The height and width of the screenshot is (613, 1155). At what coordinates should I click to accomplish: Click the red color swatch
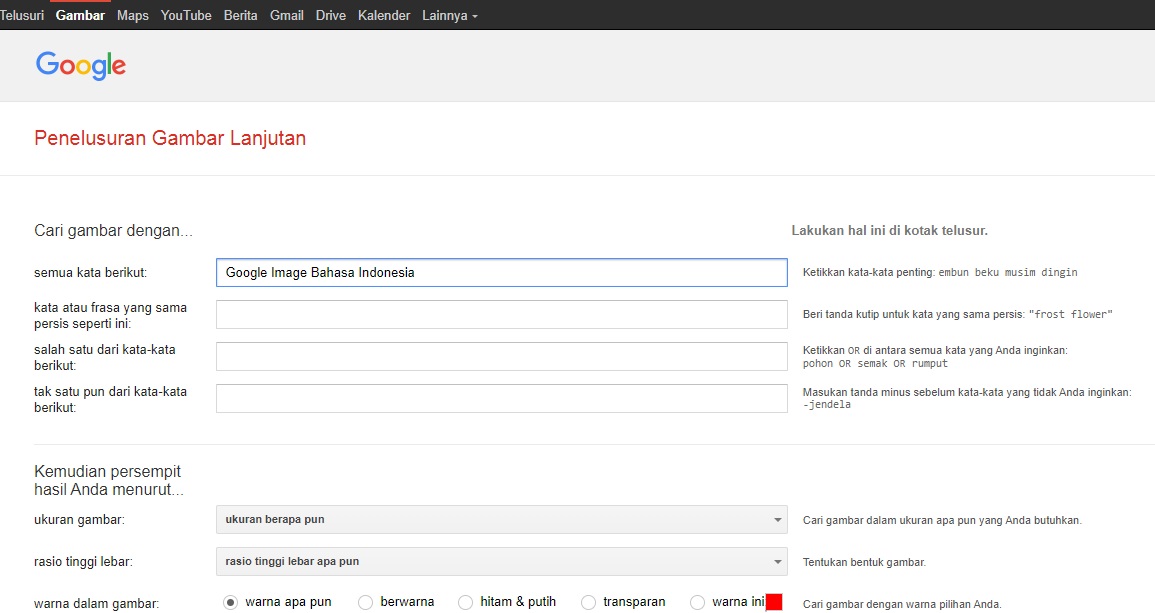773,603
